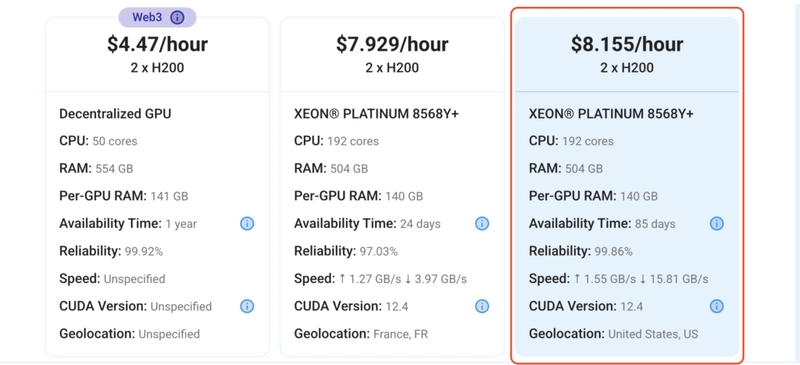Screen dimensions: 800x365
Task: Click the Decentralized GPU title
Action: coord(115,113)
